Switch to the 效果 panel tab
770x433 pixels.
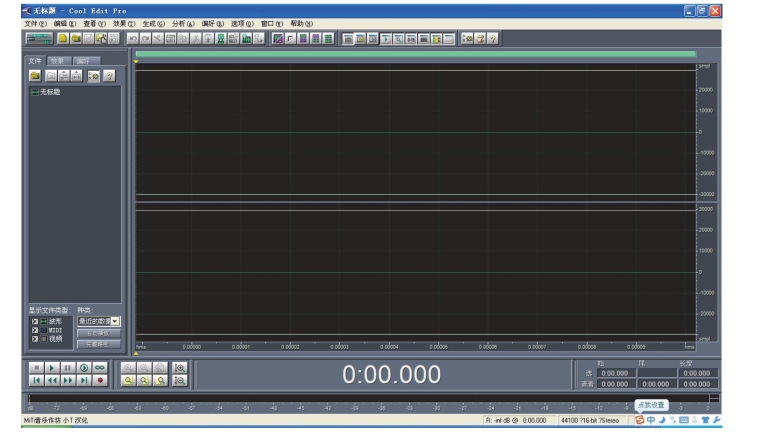click(x=58, y=61)
